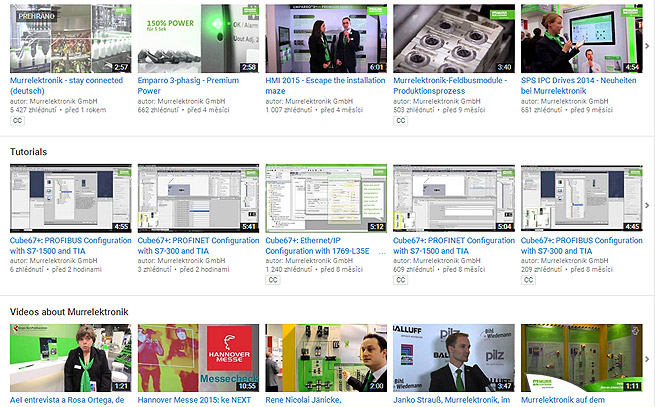Click 'Cube67+: PROFINET Configuration with S7-300' title

point(198,246)
